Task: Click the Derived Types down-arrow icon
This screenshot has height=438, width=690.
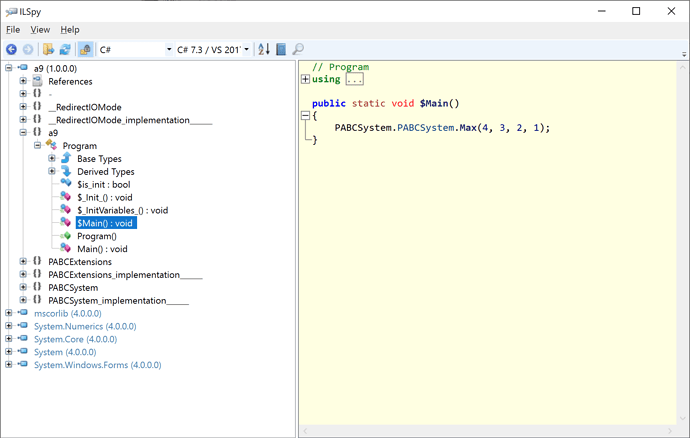Action: click(66, 171)
